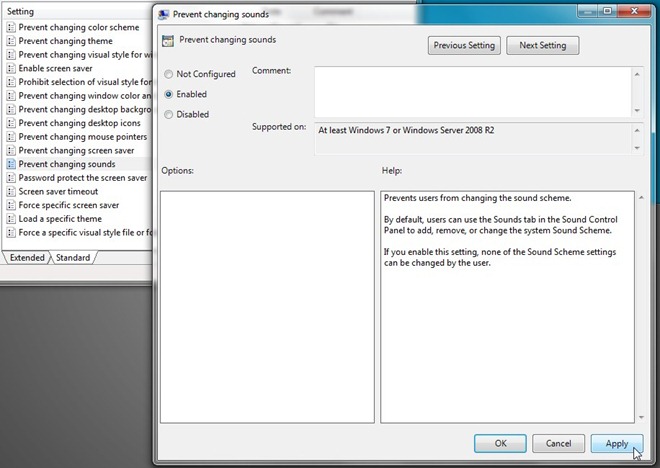This screenshot has height=468, width=660.
Task: Go to the Next Setting
Action: click(543, 45)
